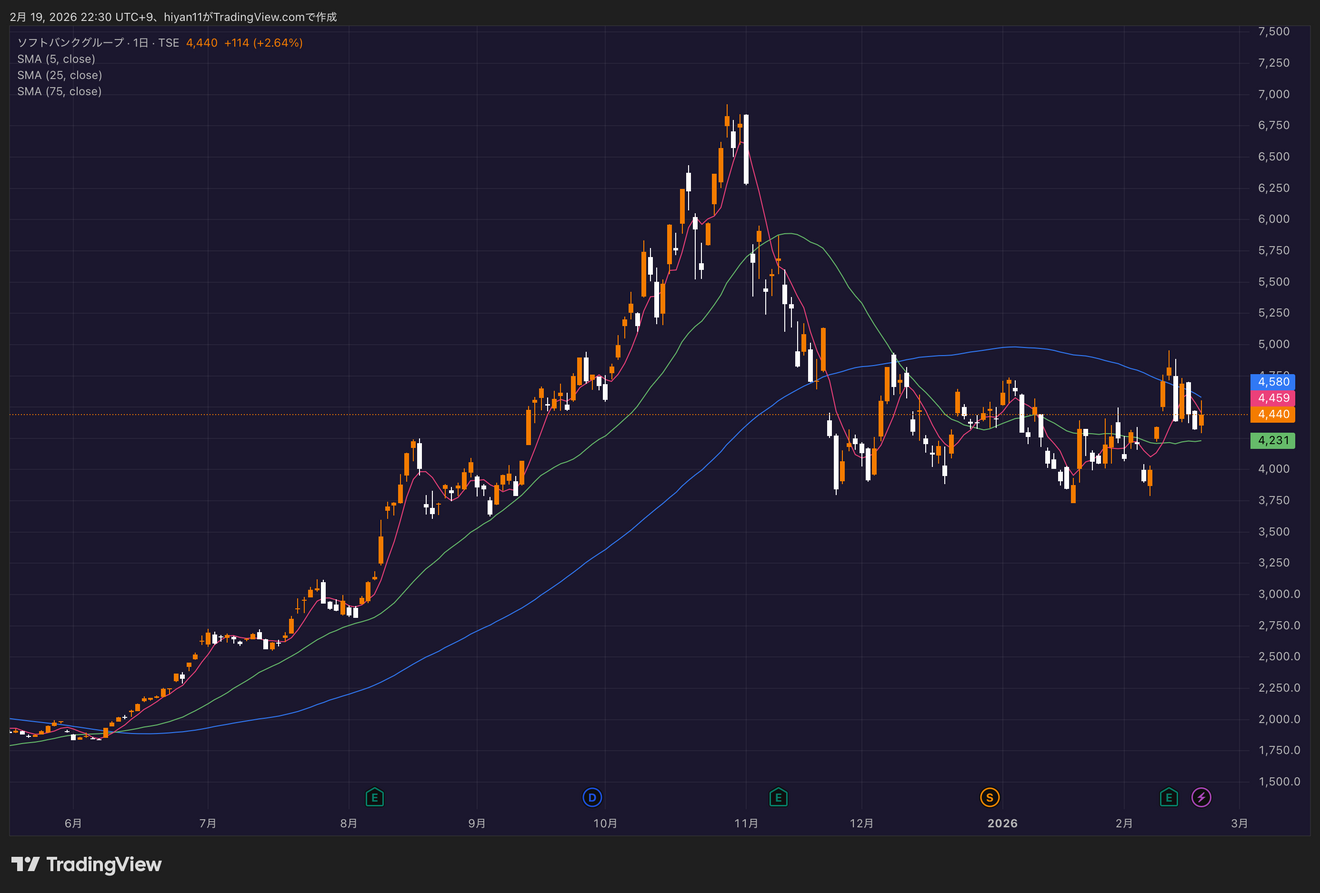Click the 8月 label on time axis
Viewport: 1320px width, 893px height.
349,823
